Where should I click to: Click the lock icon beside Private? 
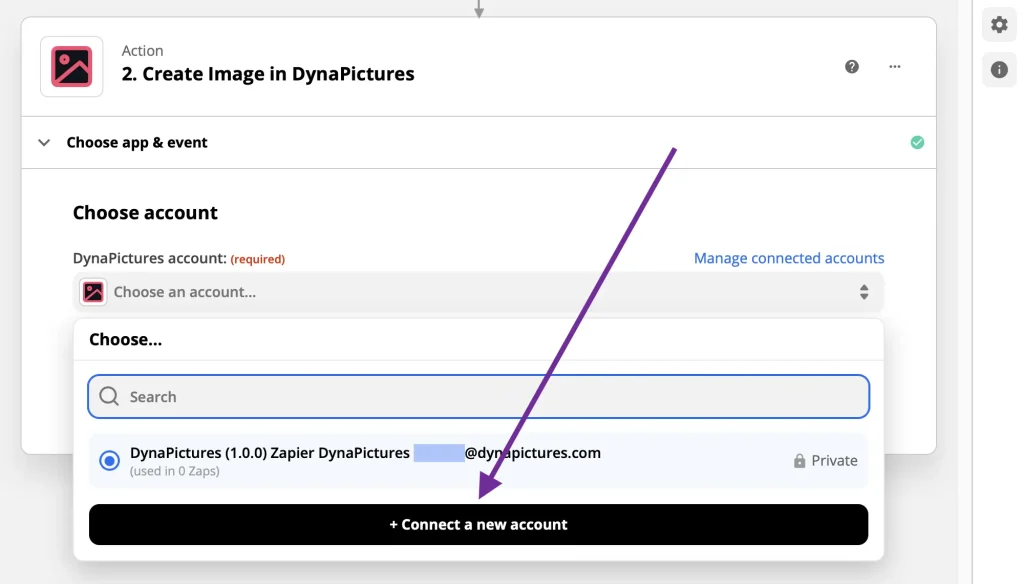[799, 461]
